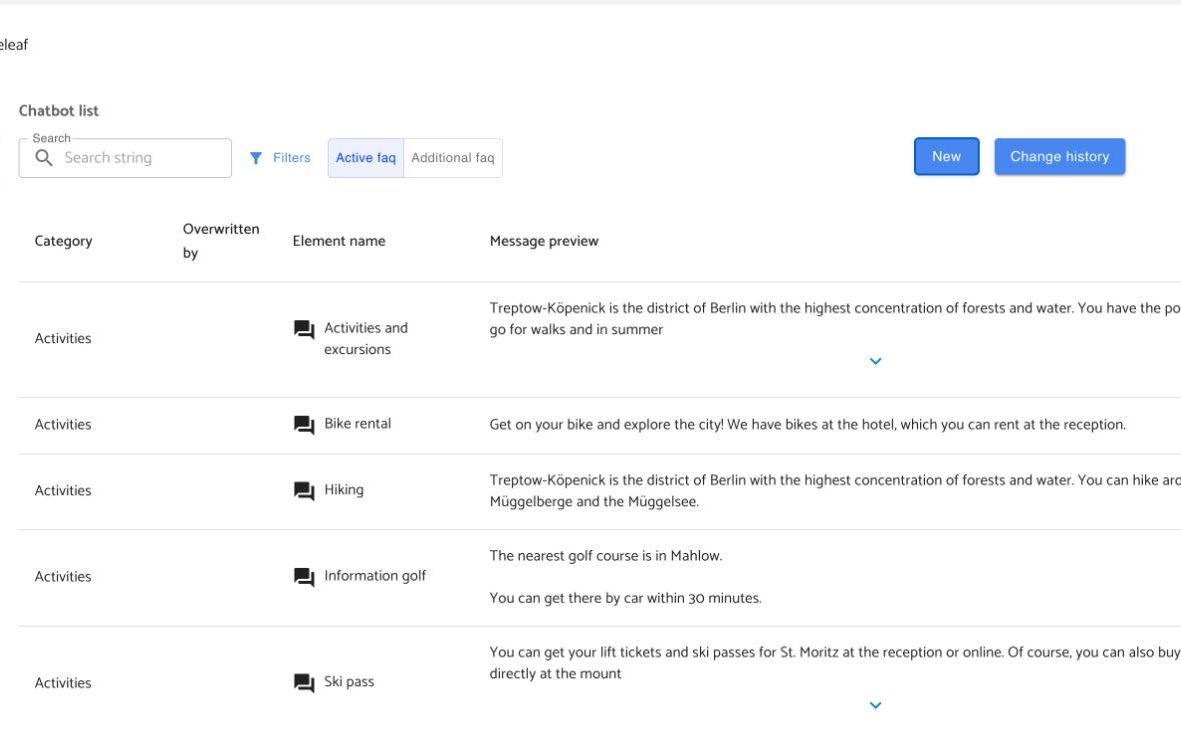Toggle the Active faq view
The width and height of the screenshot is (1181, 738).
(366, 158)
